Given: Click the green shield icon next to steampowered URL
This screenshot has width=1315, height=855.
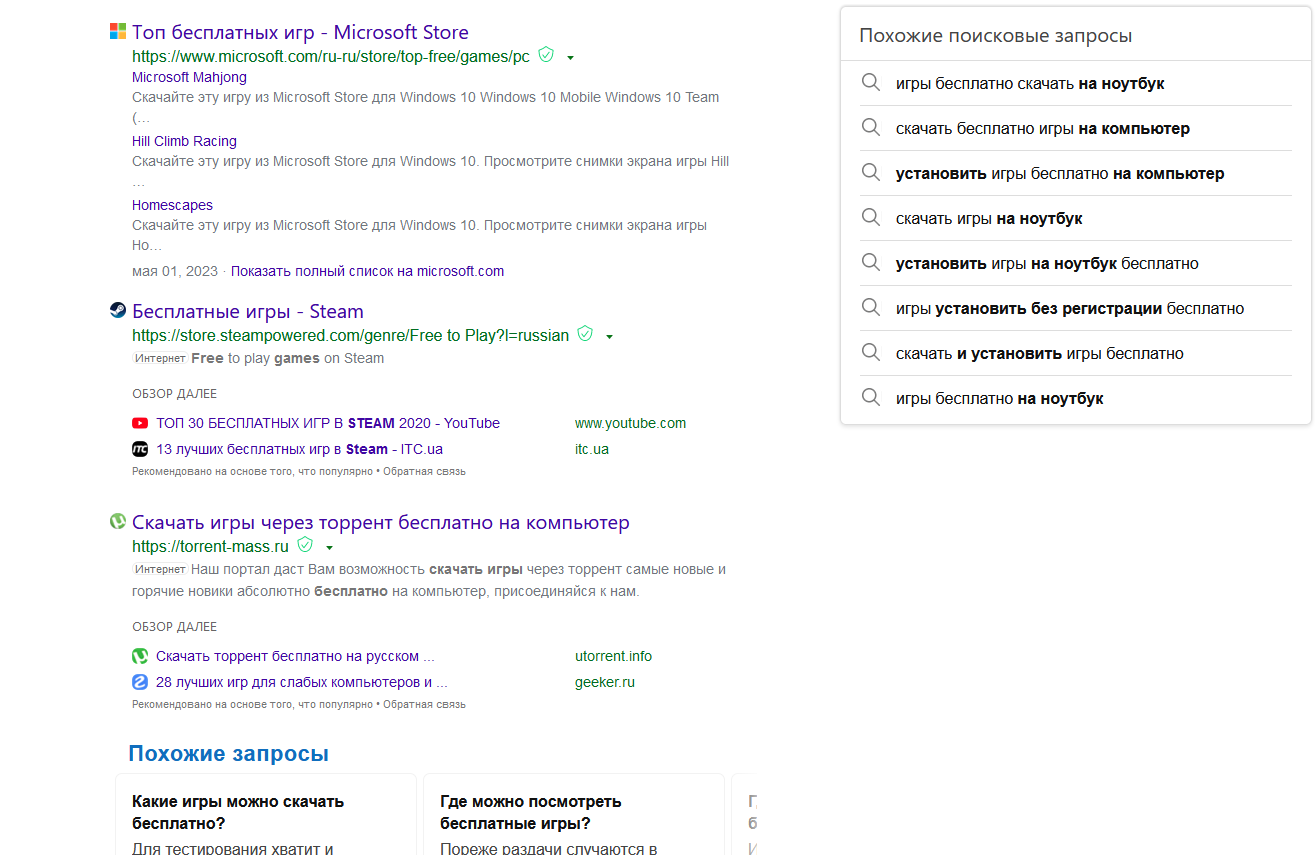Looking at the screenshot, I should pos(586,334).
